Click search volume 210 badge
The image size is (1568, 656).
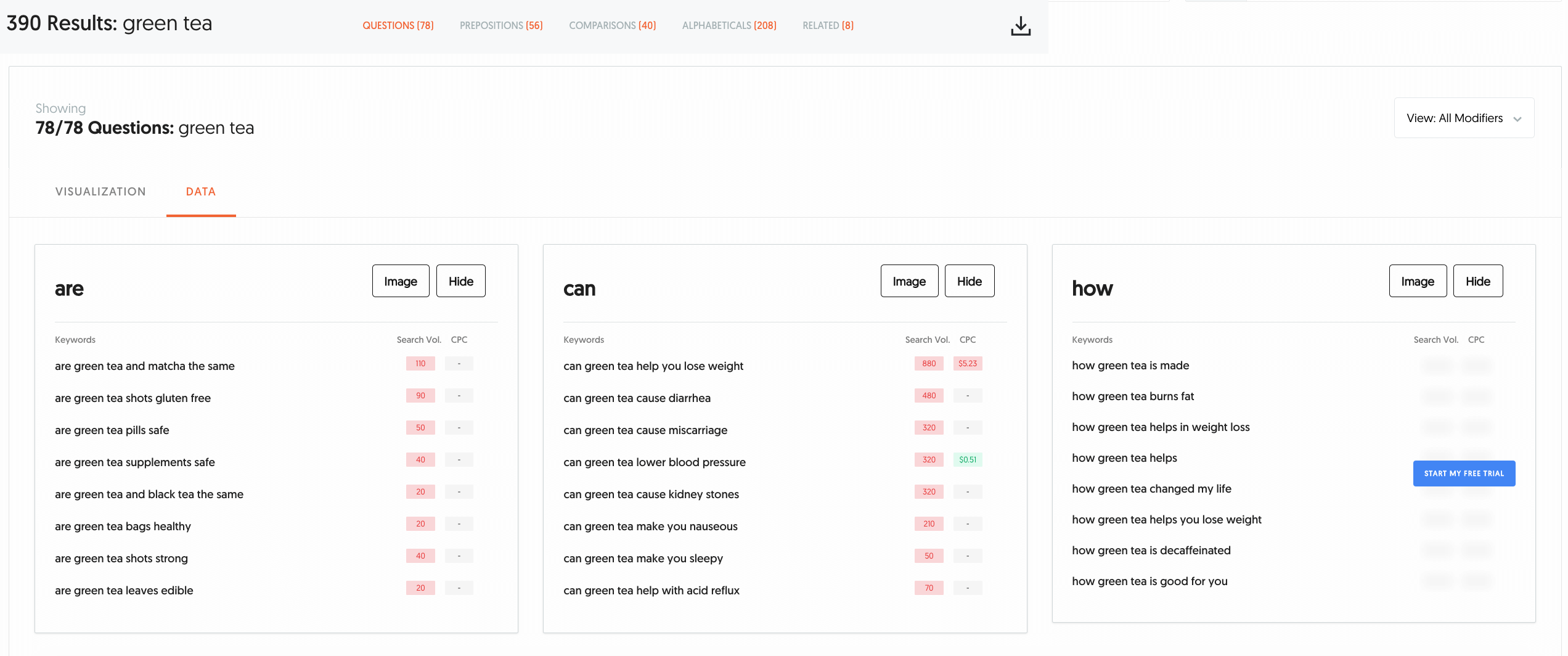(x=929, y=524)
